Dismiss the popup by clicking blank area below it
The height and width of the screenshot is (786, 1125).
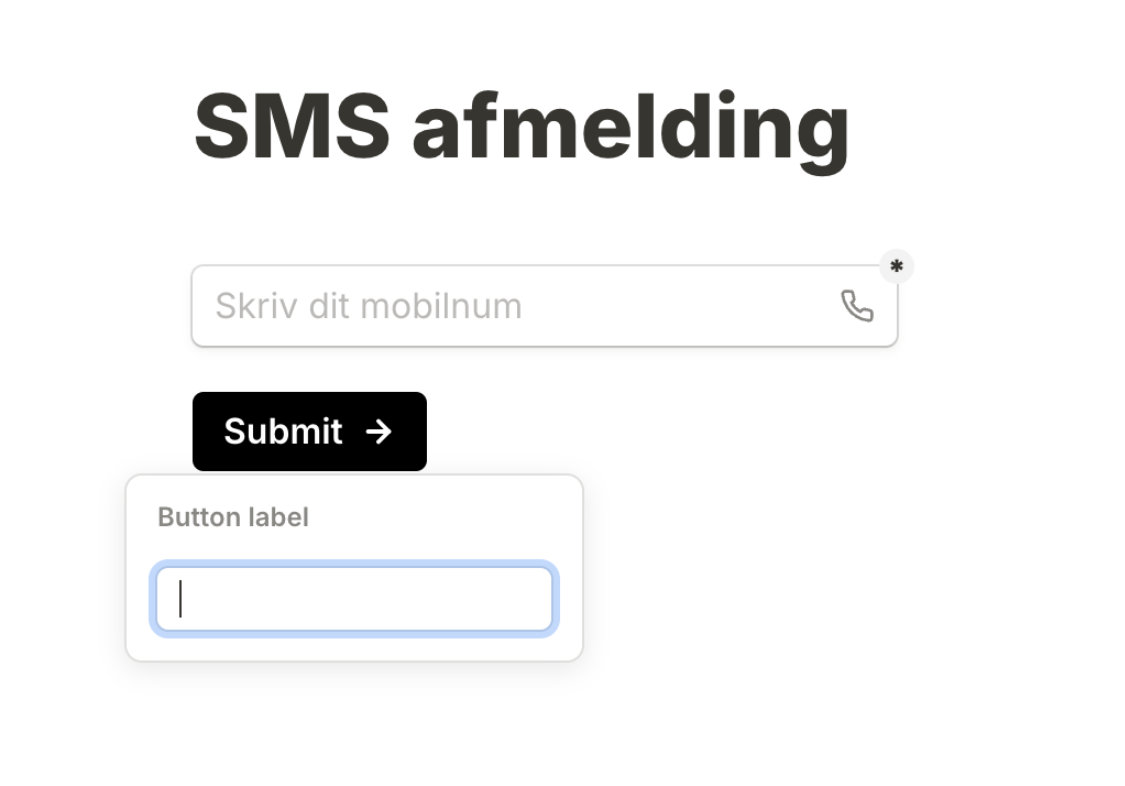click(354, 724)
